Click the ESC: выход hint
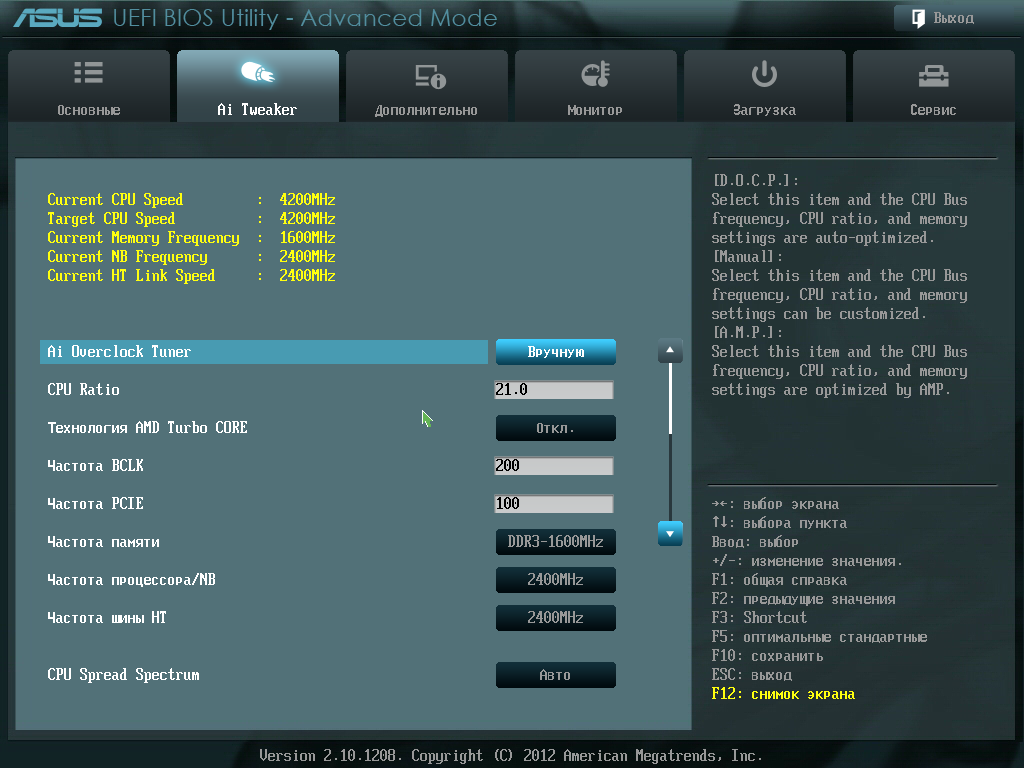The image size is (1024, 768). [x=752, y=675]
